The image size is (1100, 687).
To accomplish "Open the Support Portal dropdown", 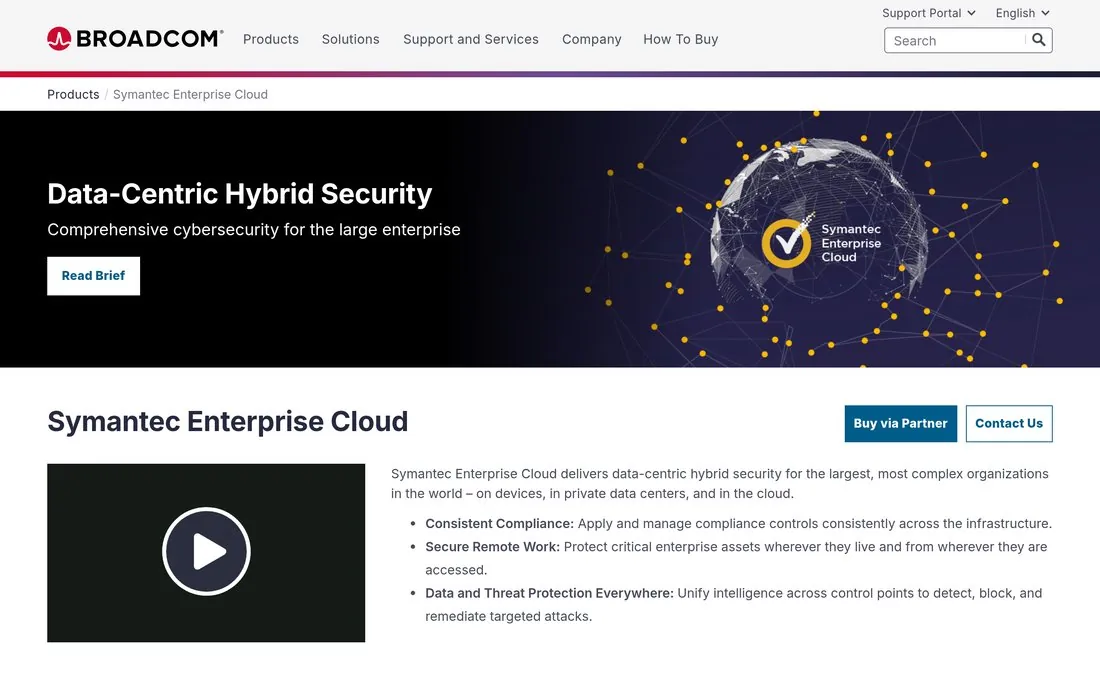I will 929,13.
